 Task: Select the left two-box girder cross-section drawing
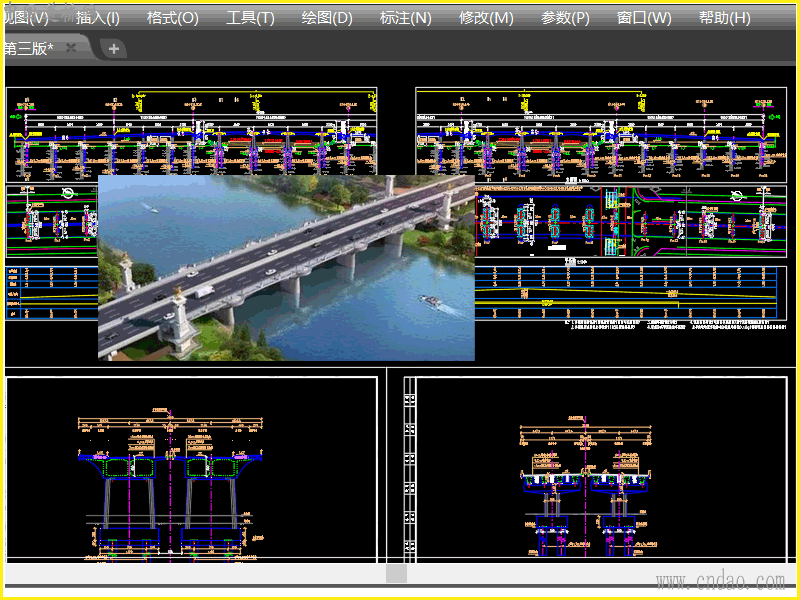tap(170, 485)
